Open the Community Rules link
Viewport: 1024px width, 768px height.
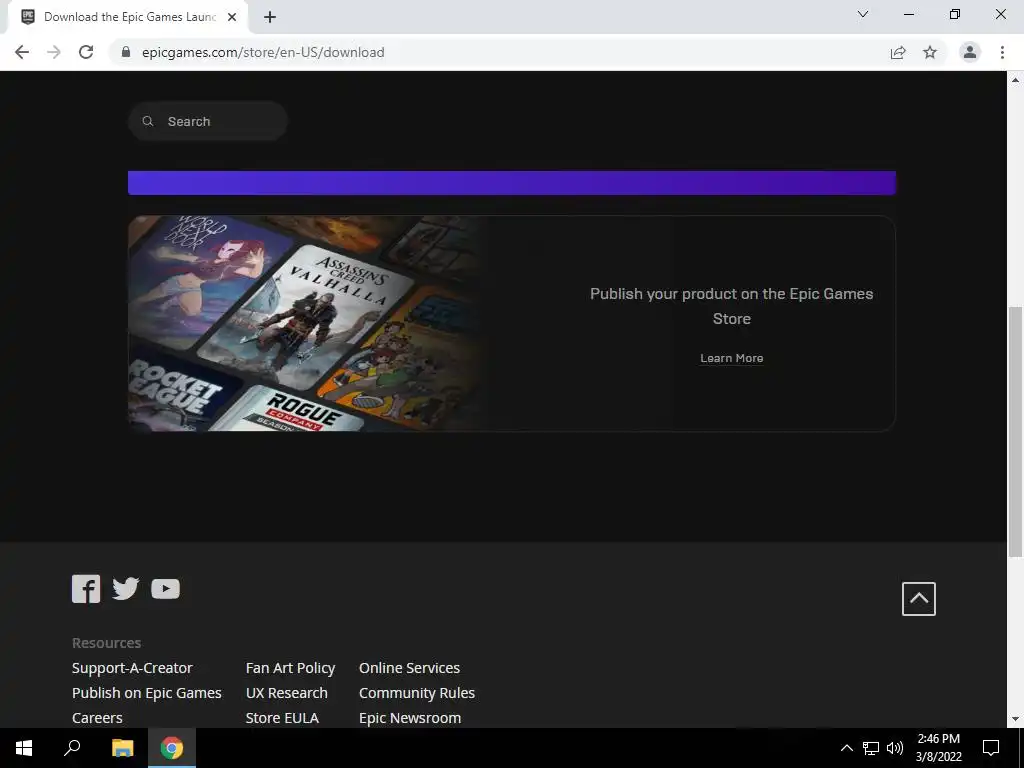417,693
